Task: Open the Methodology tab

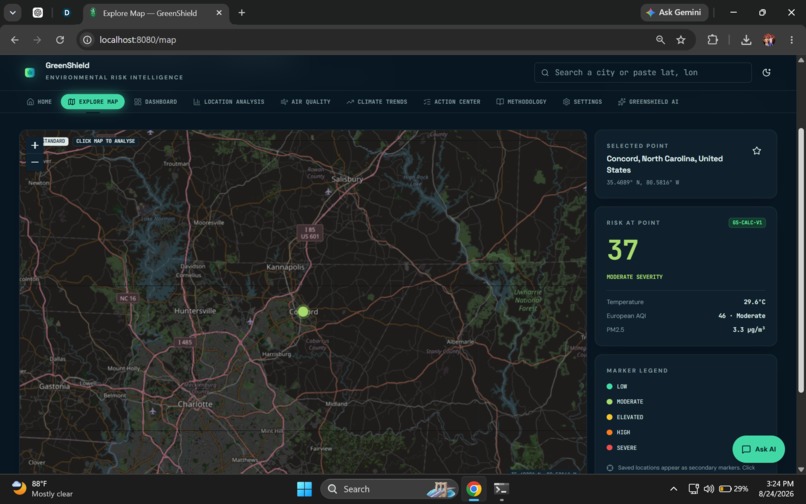Action: (x=521, y=102)
